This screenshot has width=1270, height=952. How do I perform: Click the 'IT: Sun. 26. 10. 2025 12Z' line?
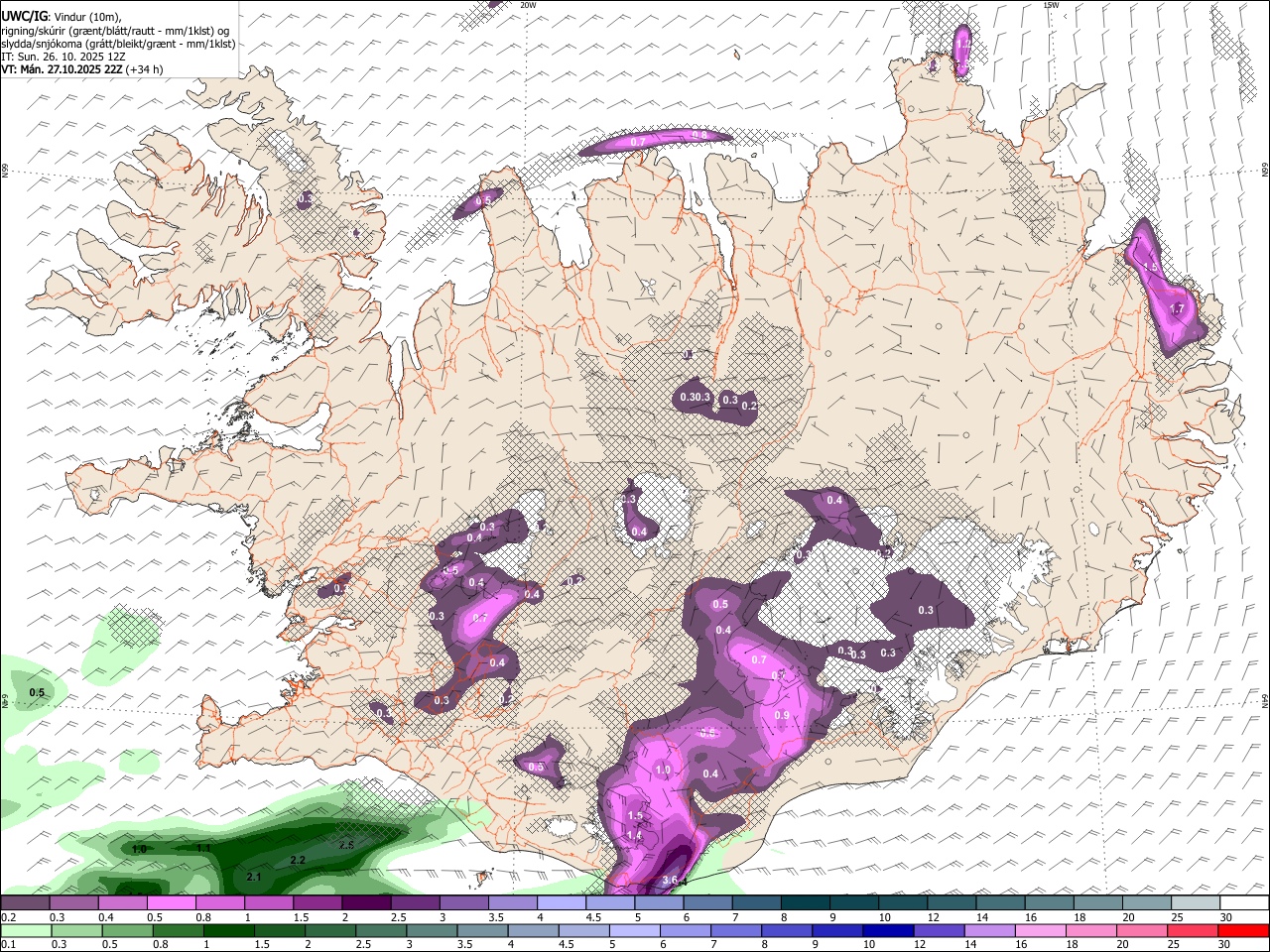pos(65,57)
